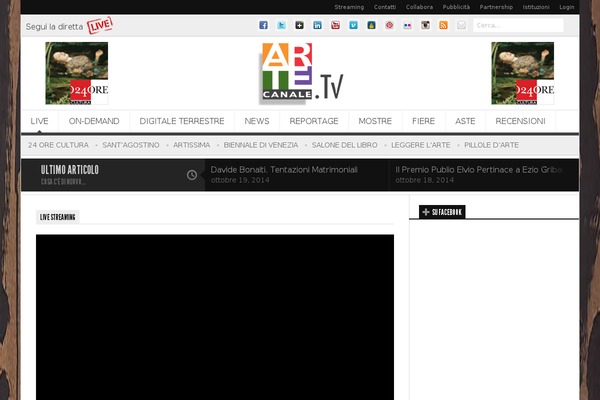Go to the NEWS section

257,121
